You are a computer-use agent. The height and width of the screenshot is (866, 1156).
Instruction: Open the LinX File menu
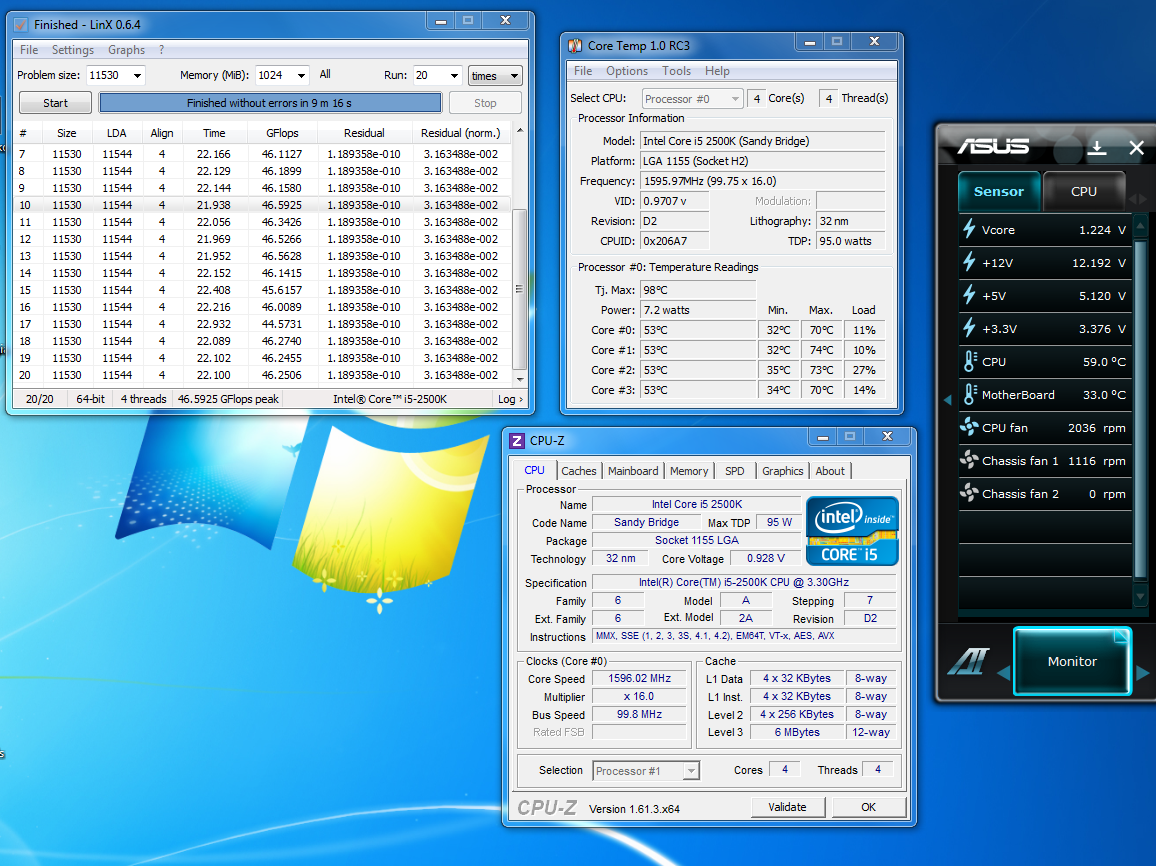click(x=29, y=50)
